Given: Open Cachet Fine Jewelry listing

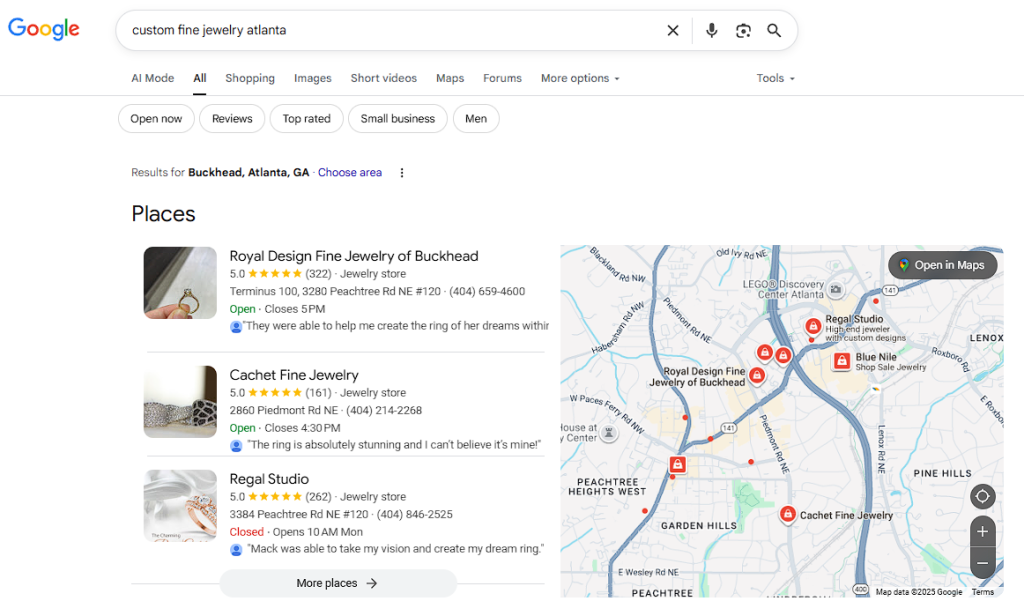Looking at the screenshot, I should (294, 375).
